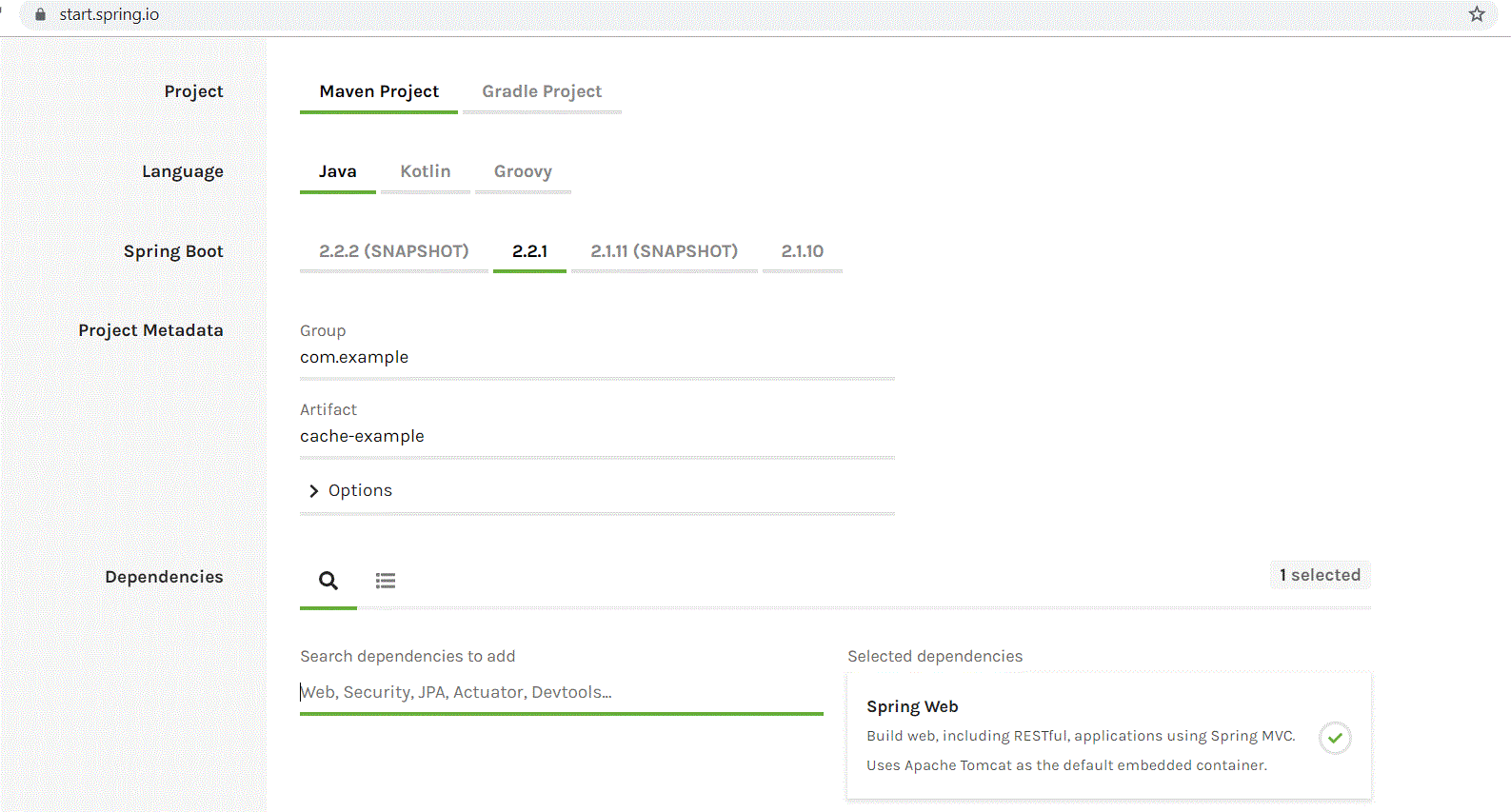
Task: Choose Groovy as the language
Action: (523, 171)
